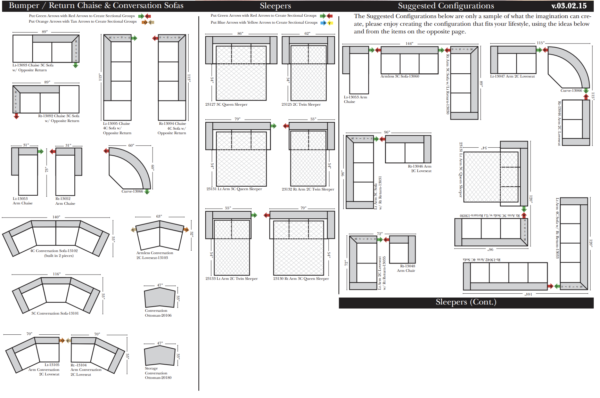This screenshot has height=398, width=600.
Task: Click the Sleepers section header
Action: point(275,6)
